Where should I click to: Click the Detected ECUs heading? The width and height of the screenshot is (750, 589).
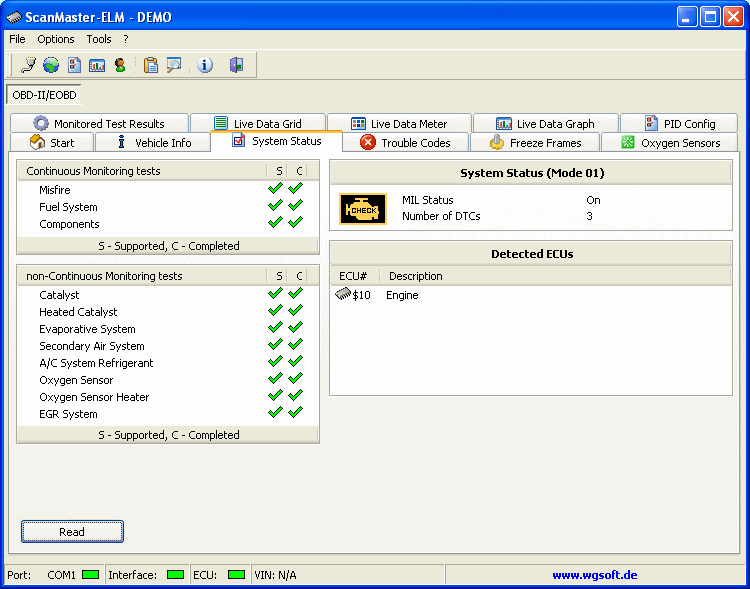(x=532, y=254)
